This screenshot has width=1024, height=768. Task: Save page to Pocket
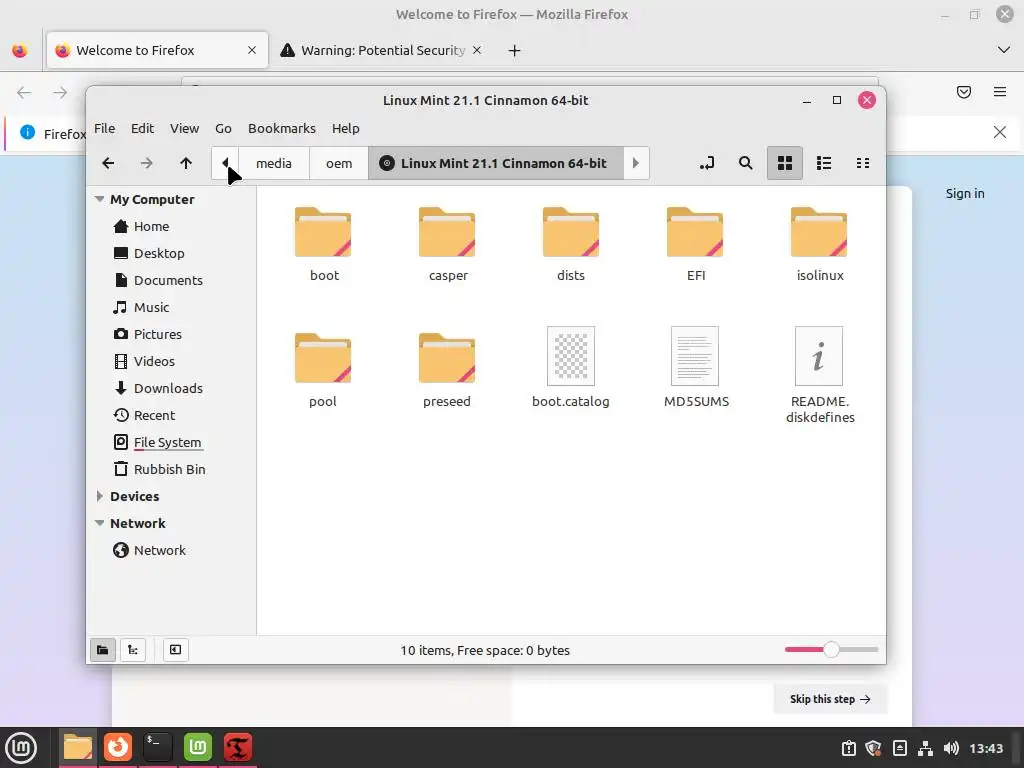(964, 92)
